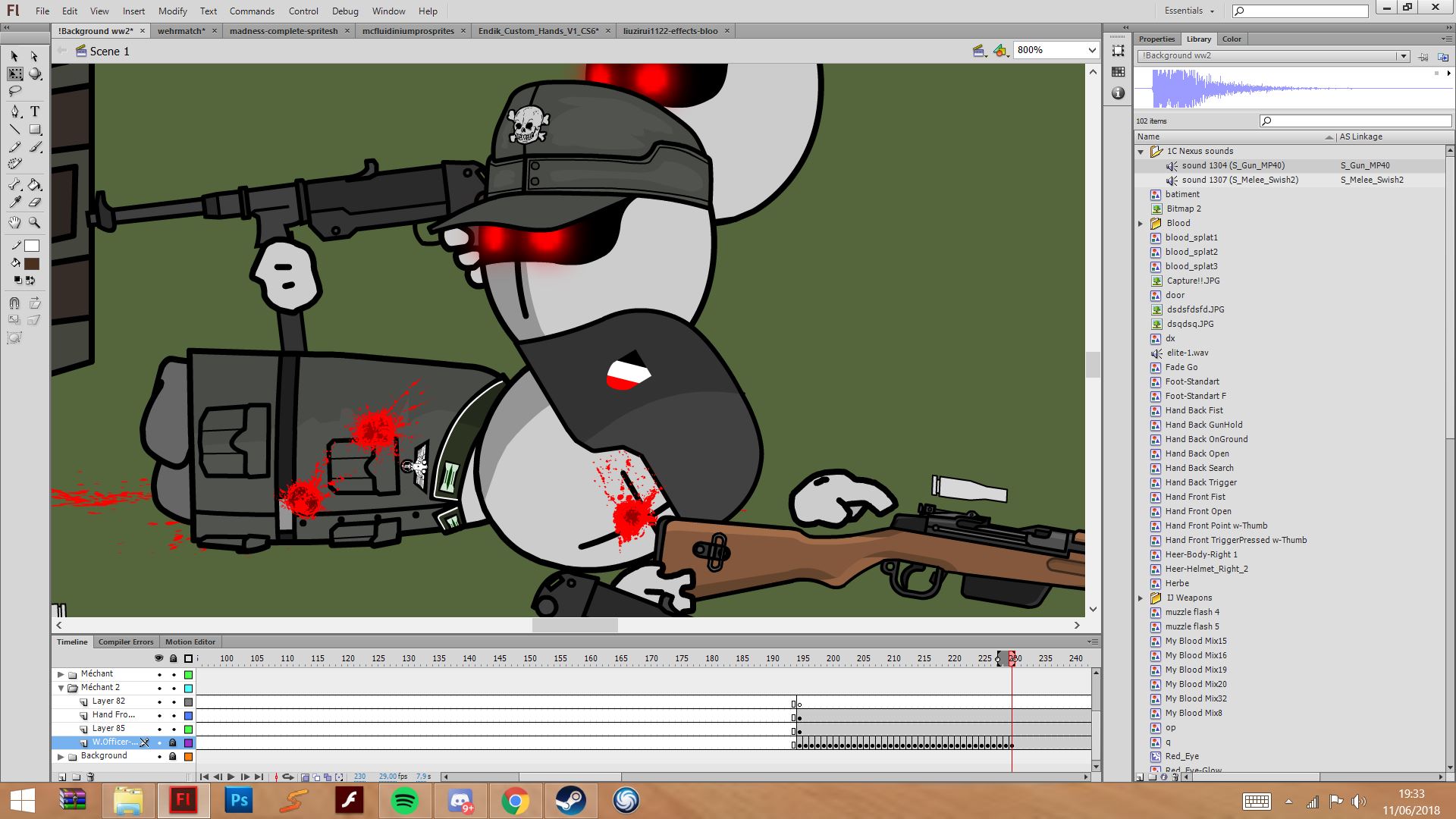Select the Subselection tool
The width and height of the screenshot is (1456, 819).
[34, 56]
